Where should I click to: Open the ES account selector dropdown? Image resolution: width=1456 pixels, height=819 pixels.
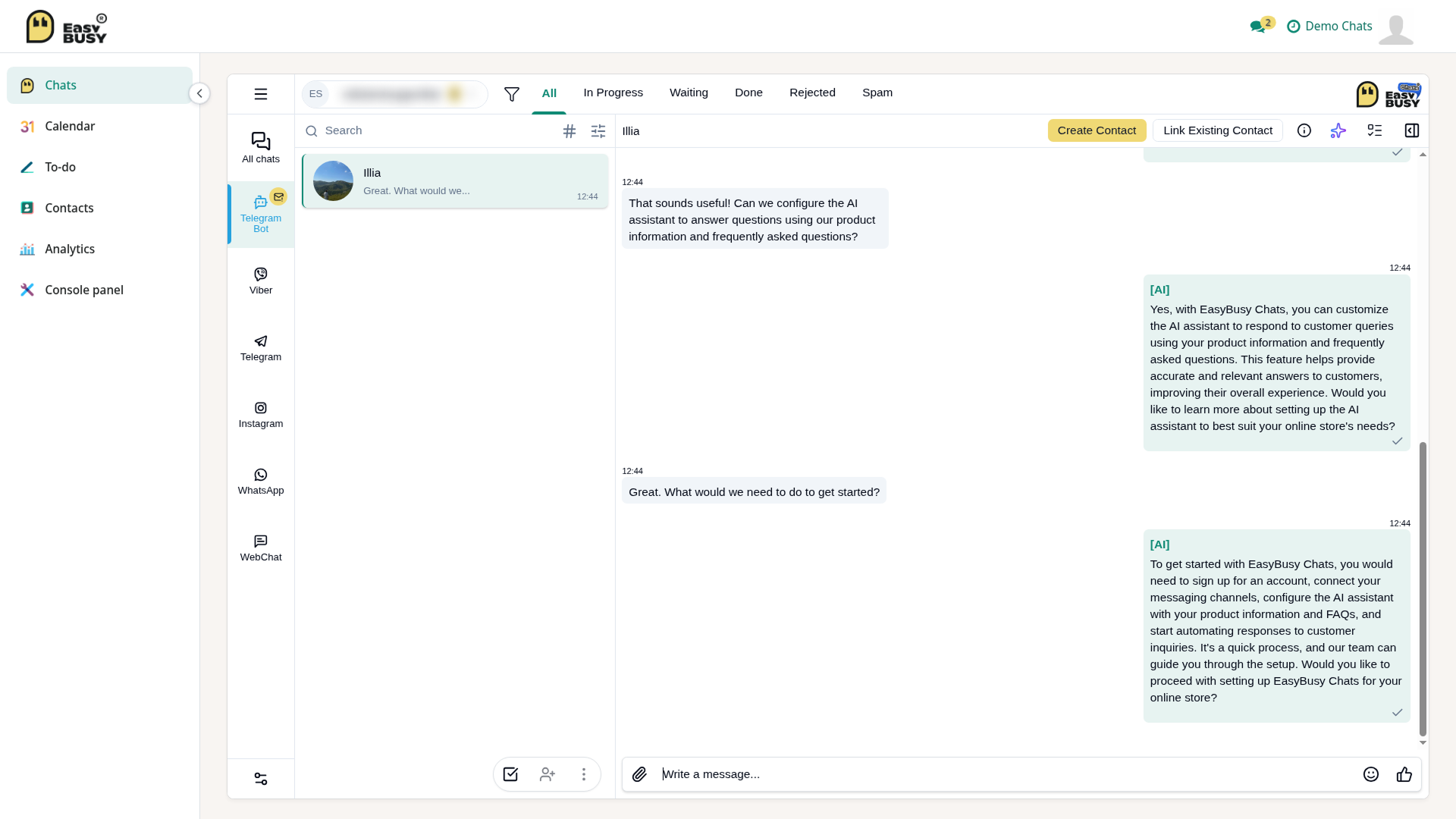(x=394, y=94)
